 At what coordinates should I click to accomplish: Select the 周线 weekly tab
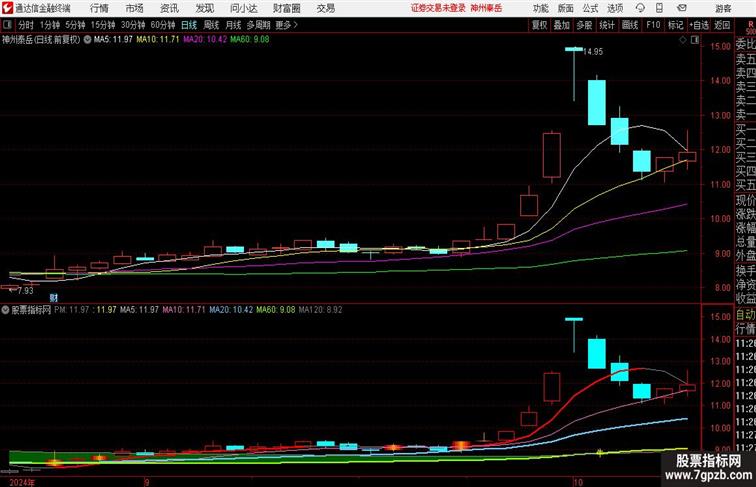click(x=211, y=25)
